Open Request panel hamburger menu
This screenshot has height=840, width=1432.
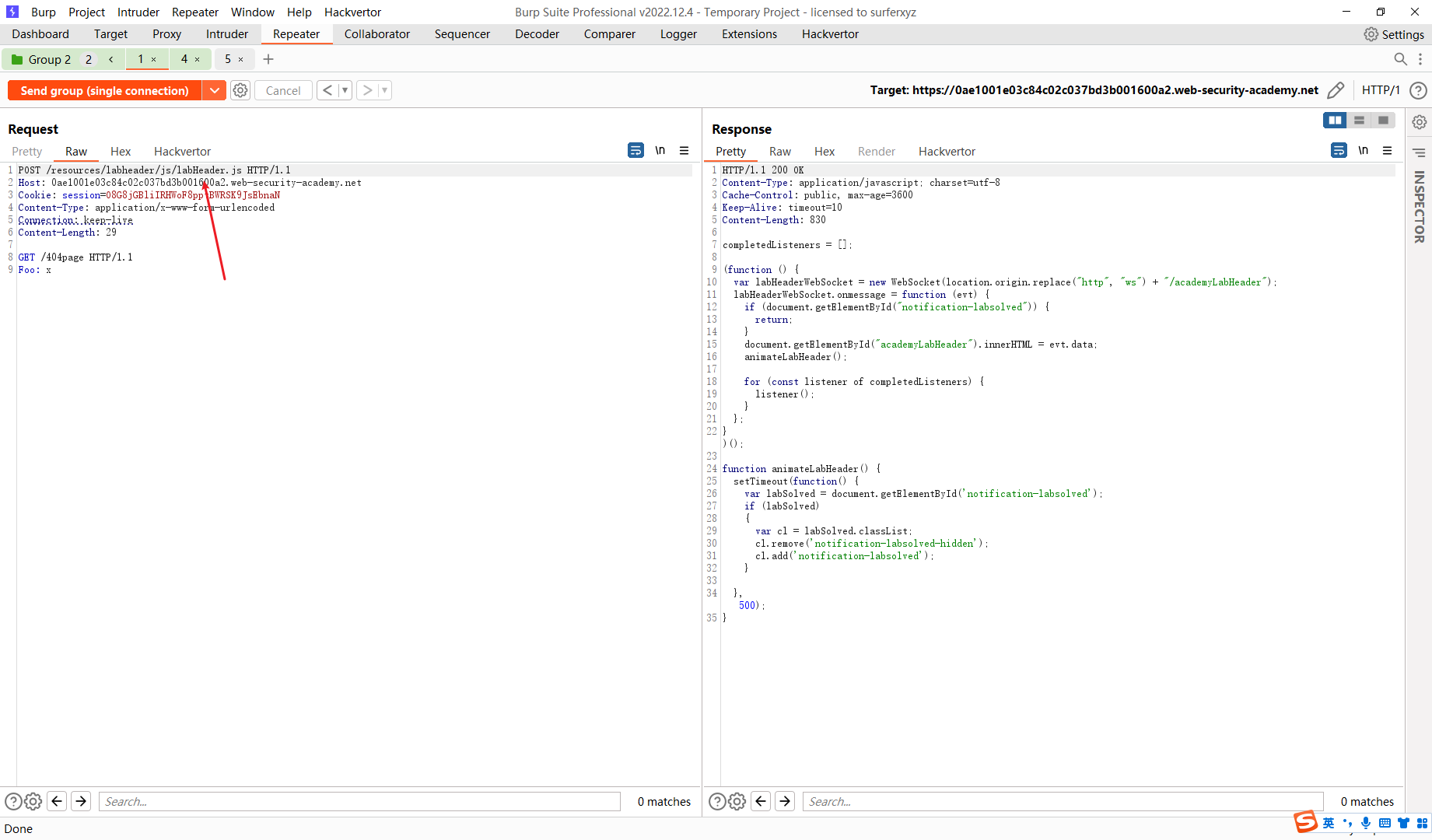click(684, 150)
